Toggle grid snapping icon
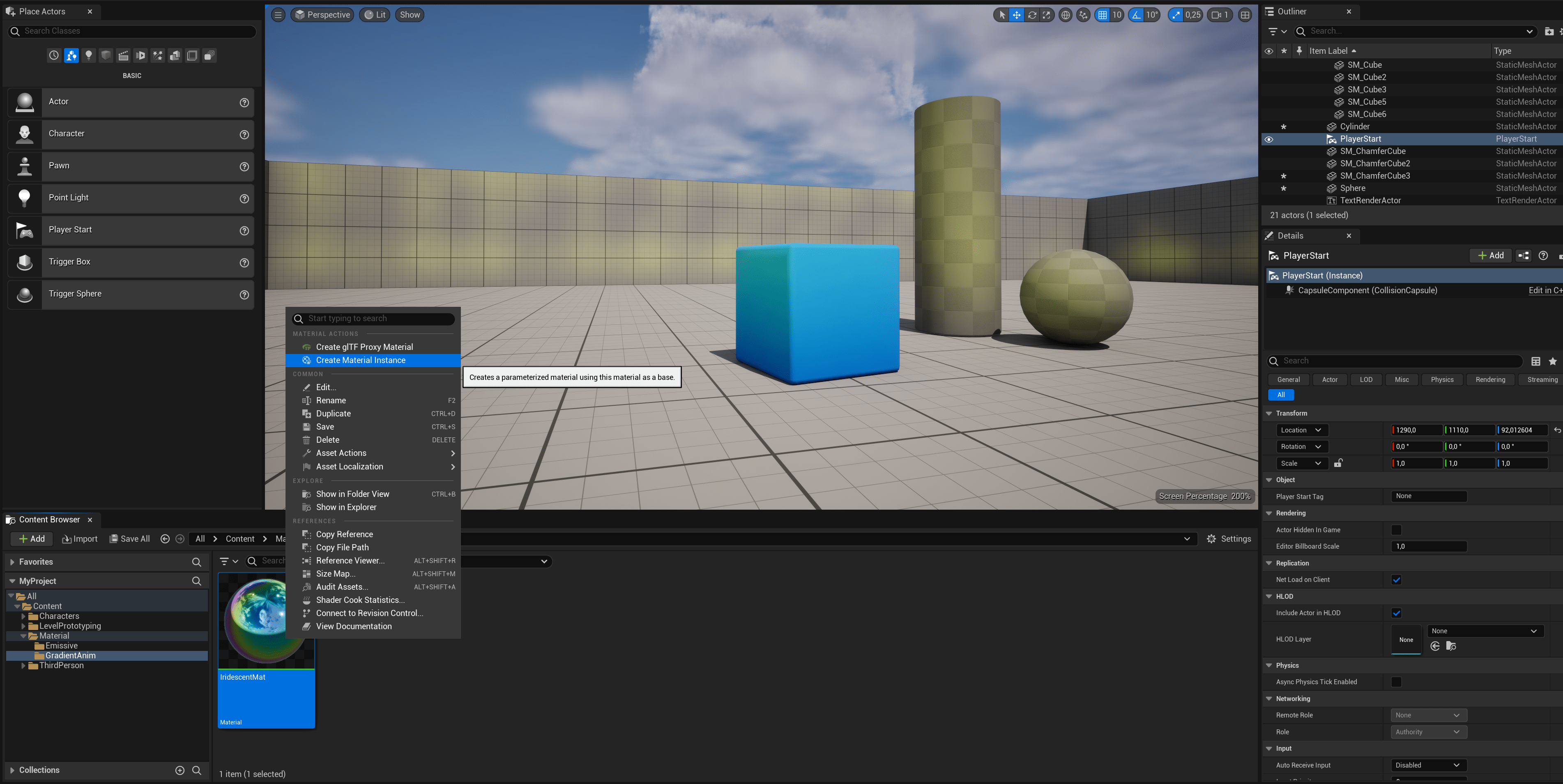This screenshot has width=1563, height=784. (1103, 15)
